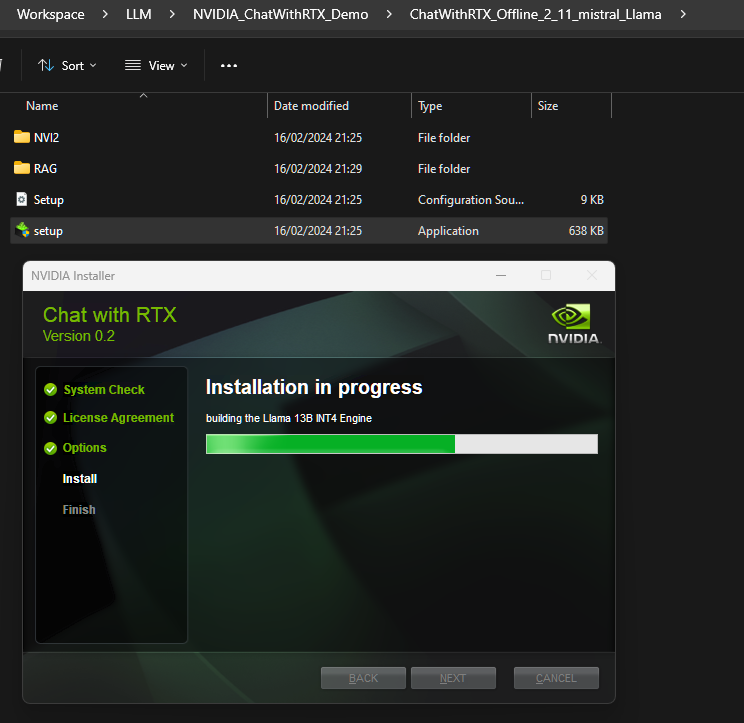Select the Finish step

pyautogui.click(x=79, y=510)
